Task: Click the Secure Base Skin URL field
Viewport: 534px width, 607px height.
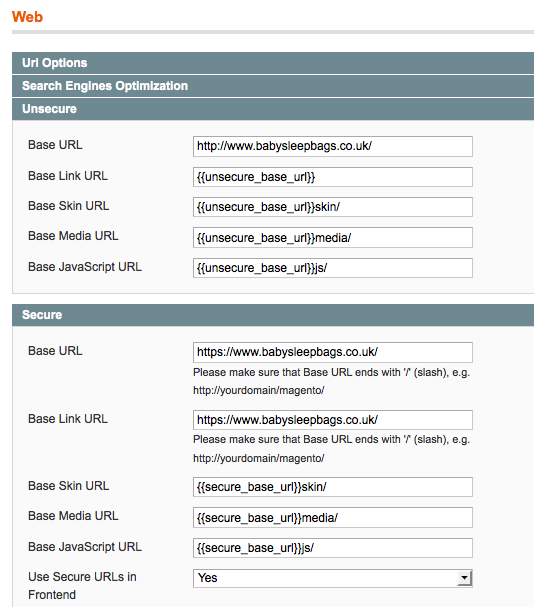Action: pos(333,487)
